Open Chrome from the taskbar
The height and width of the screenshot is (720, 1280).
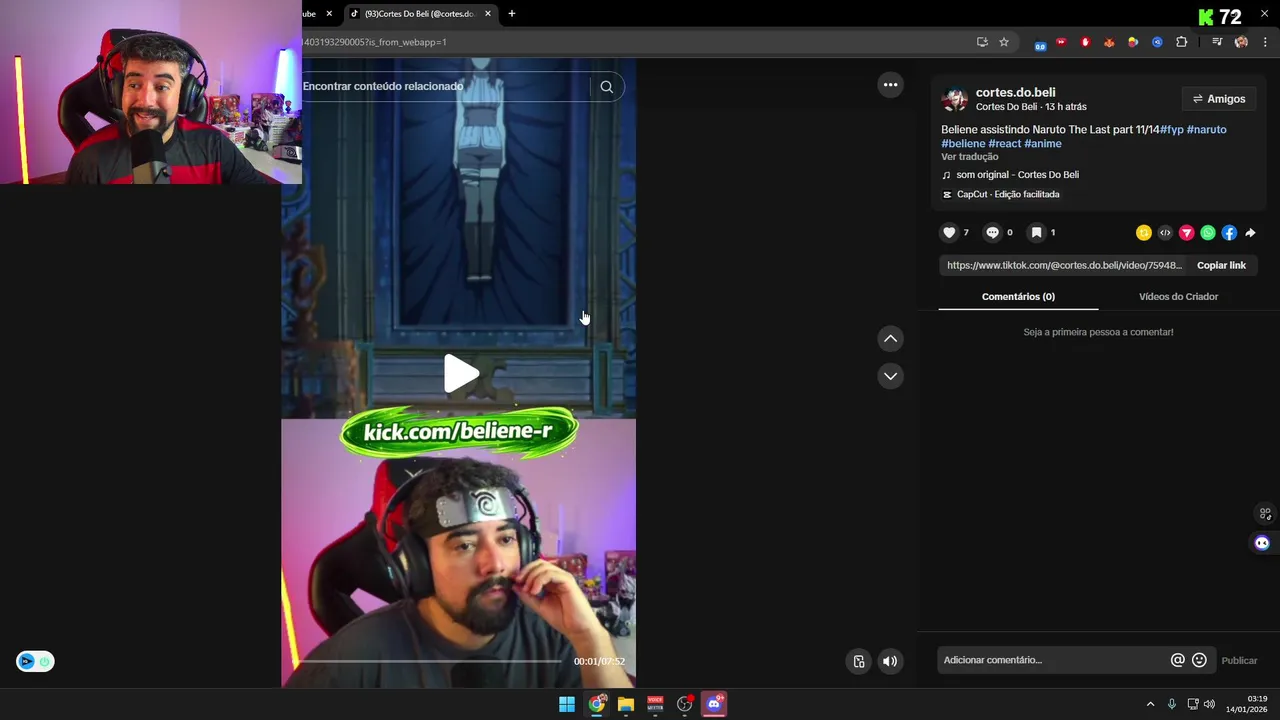pyautogui.click(x=597, y=704)
